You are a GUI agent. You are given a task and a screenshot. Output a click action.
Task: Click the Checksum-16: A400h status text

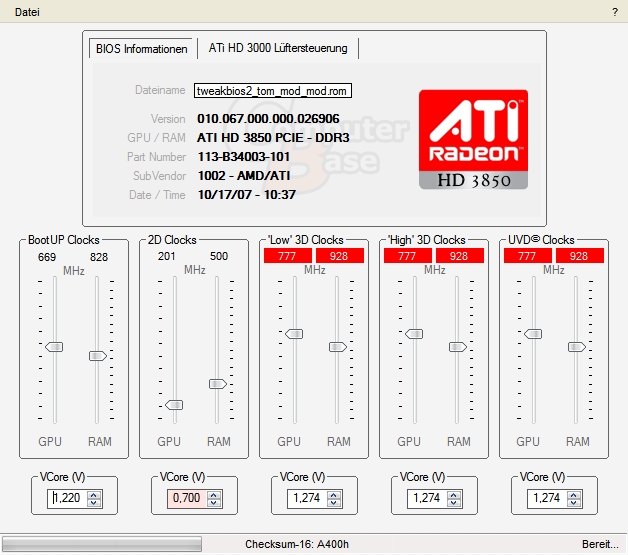pyautogui.click(x=297, y=544)
